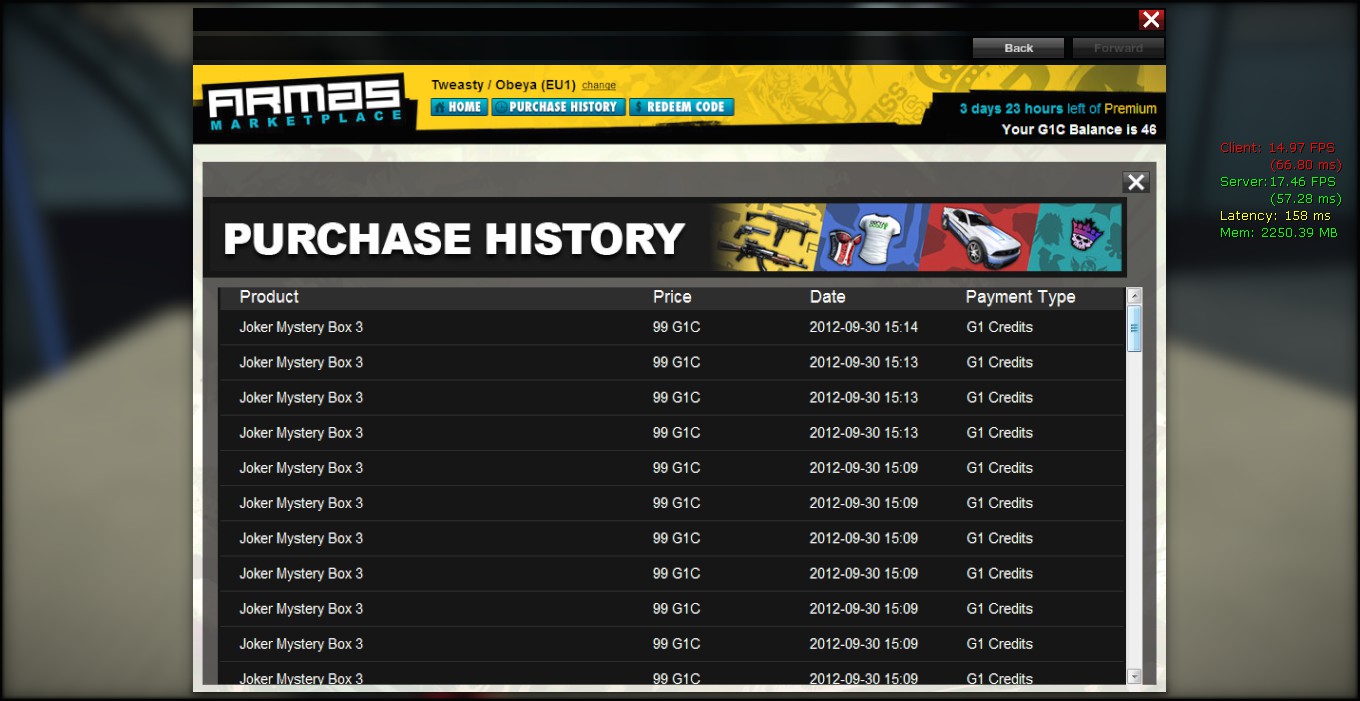Screen dimensions: 1360x701
Task: Click the large PURCHASE HISTORY heading
Action: [x=454, y=239]
